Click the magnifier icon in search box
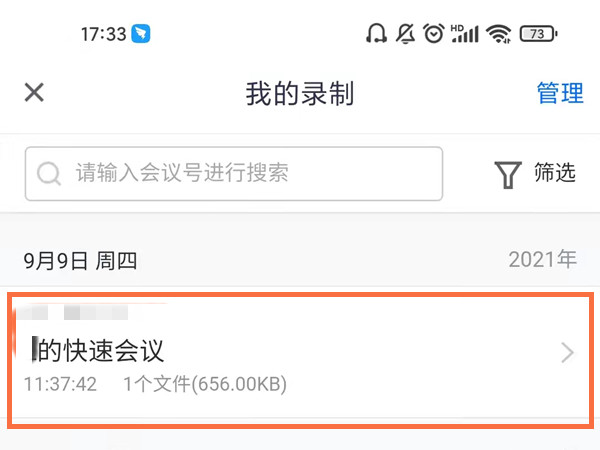Screen dimensions: 600x450 click(48, 174)
